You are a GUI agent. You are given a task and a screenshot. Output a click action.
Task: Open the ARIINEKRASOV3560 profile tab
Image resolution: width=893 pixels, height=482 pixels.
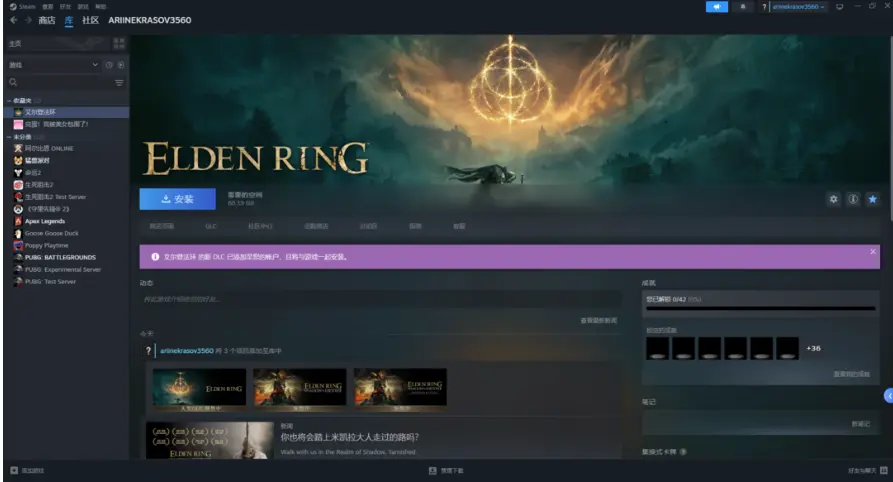pyautogui.click(x=150, y=20)
